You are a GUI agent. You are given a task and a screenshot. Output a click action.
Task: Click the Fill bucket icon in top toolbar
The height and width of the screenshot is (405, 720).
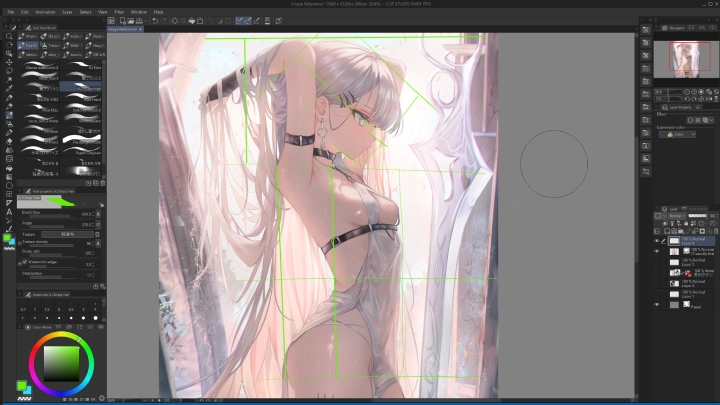(191, 21)
